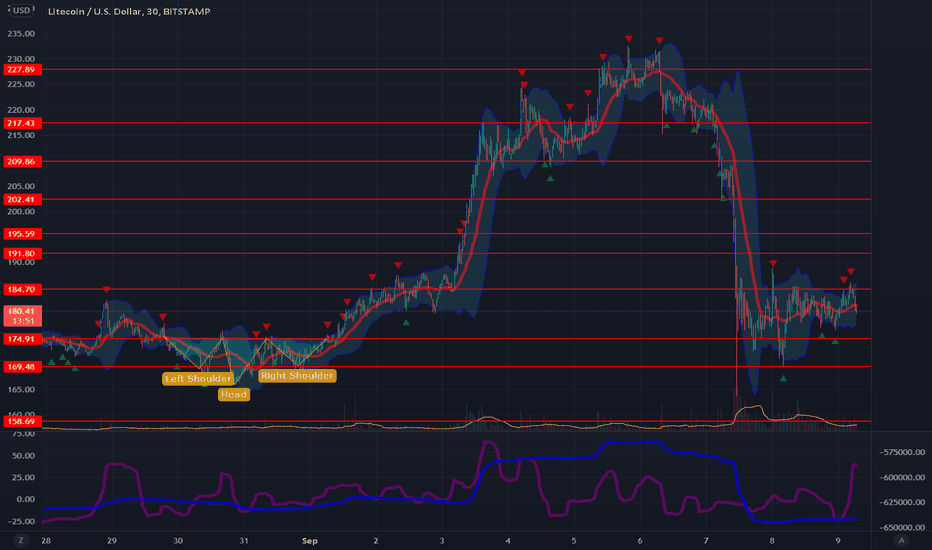Click the 205.00 price axis value

pyautogui.click(x=21, y=186)
